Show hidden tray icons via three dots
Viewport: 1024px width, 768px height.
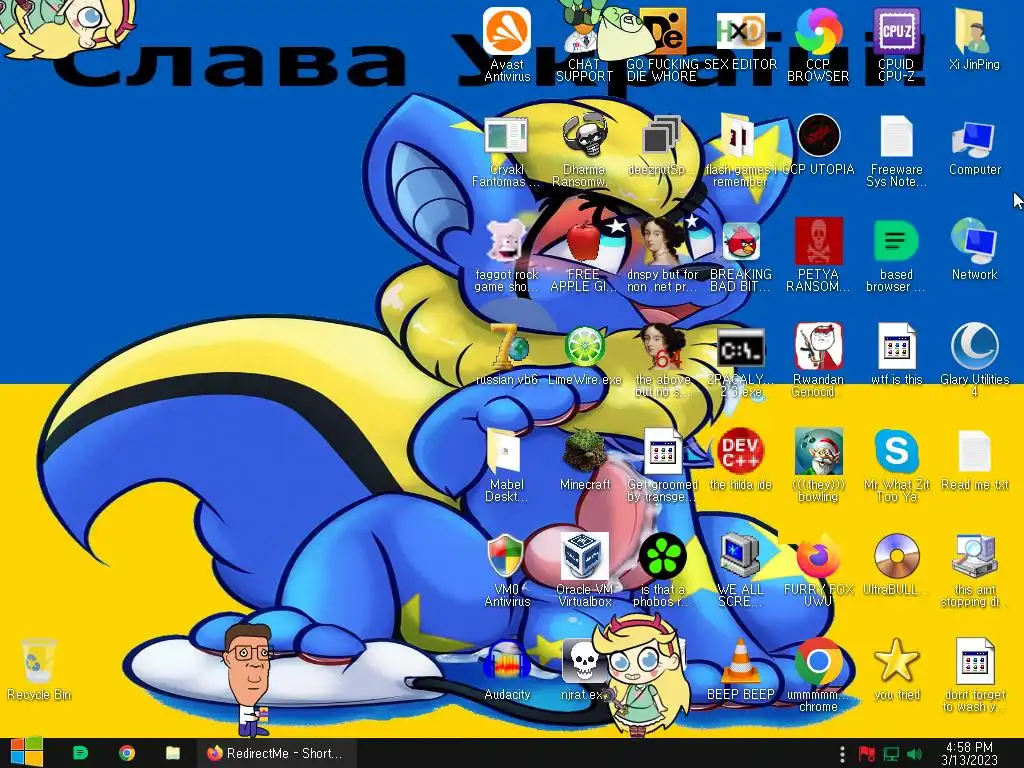[x=842, y=754]
